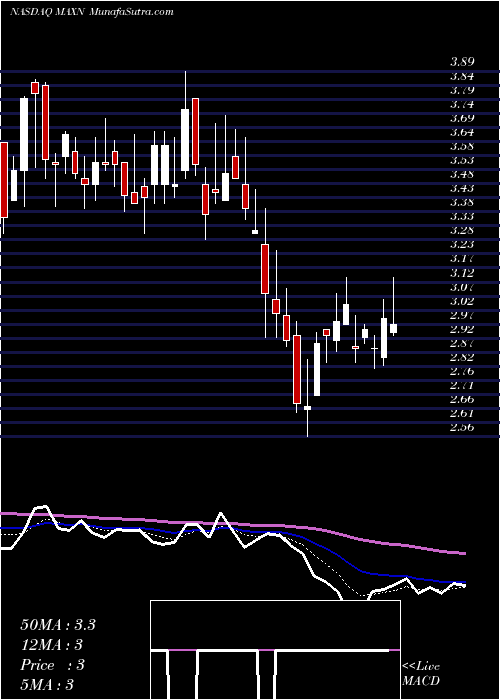
Task: Click the 3.43 price axis label
Action: pos(462,188)
